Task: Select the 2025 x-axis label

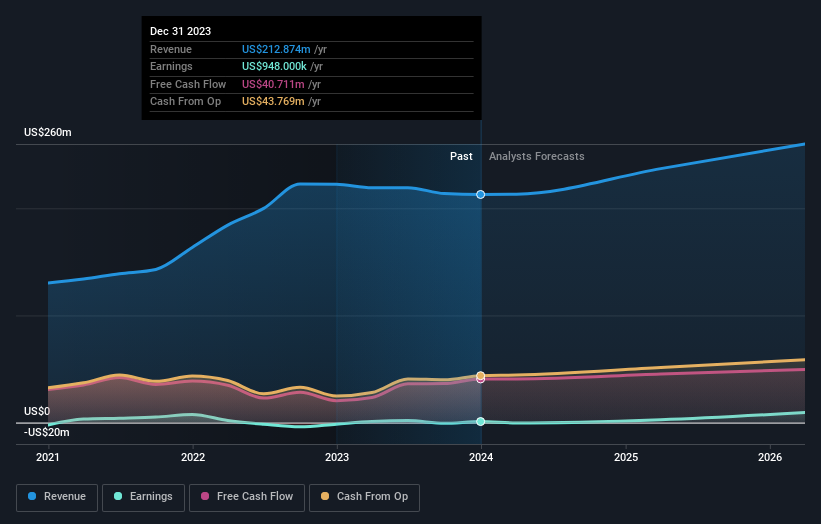Action: click(x=626, y=457)
